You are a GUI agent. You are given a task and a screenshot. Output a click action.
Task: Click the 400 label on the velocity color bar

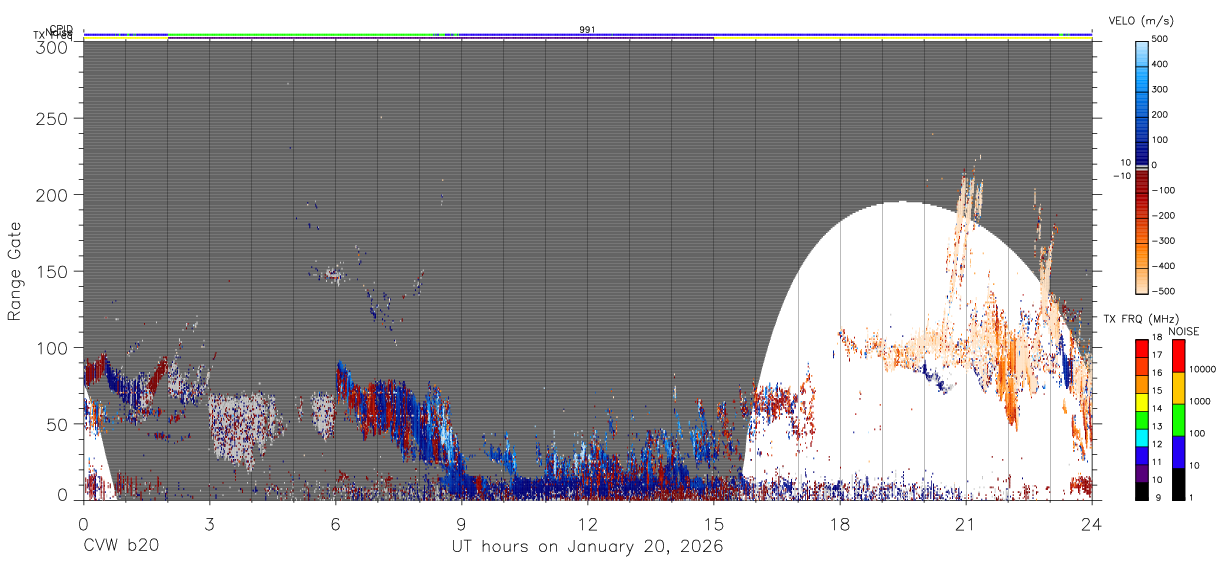[1161, 65]
